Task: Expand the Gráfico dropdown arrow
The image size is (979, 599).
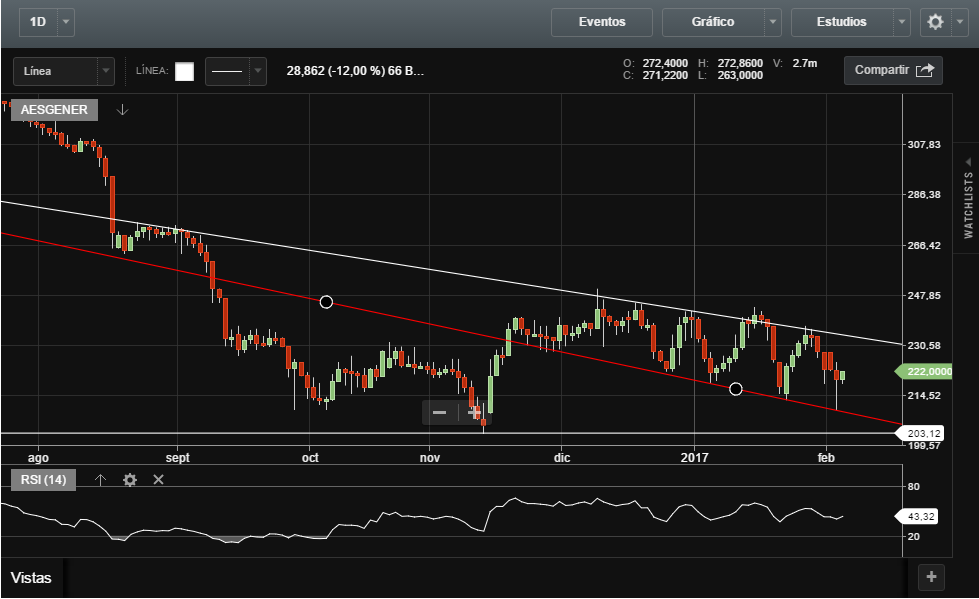Action: click(773, 22)
